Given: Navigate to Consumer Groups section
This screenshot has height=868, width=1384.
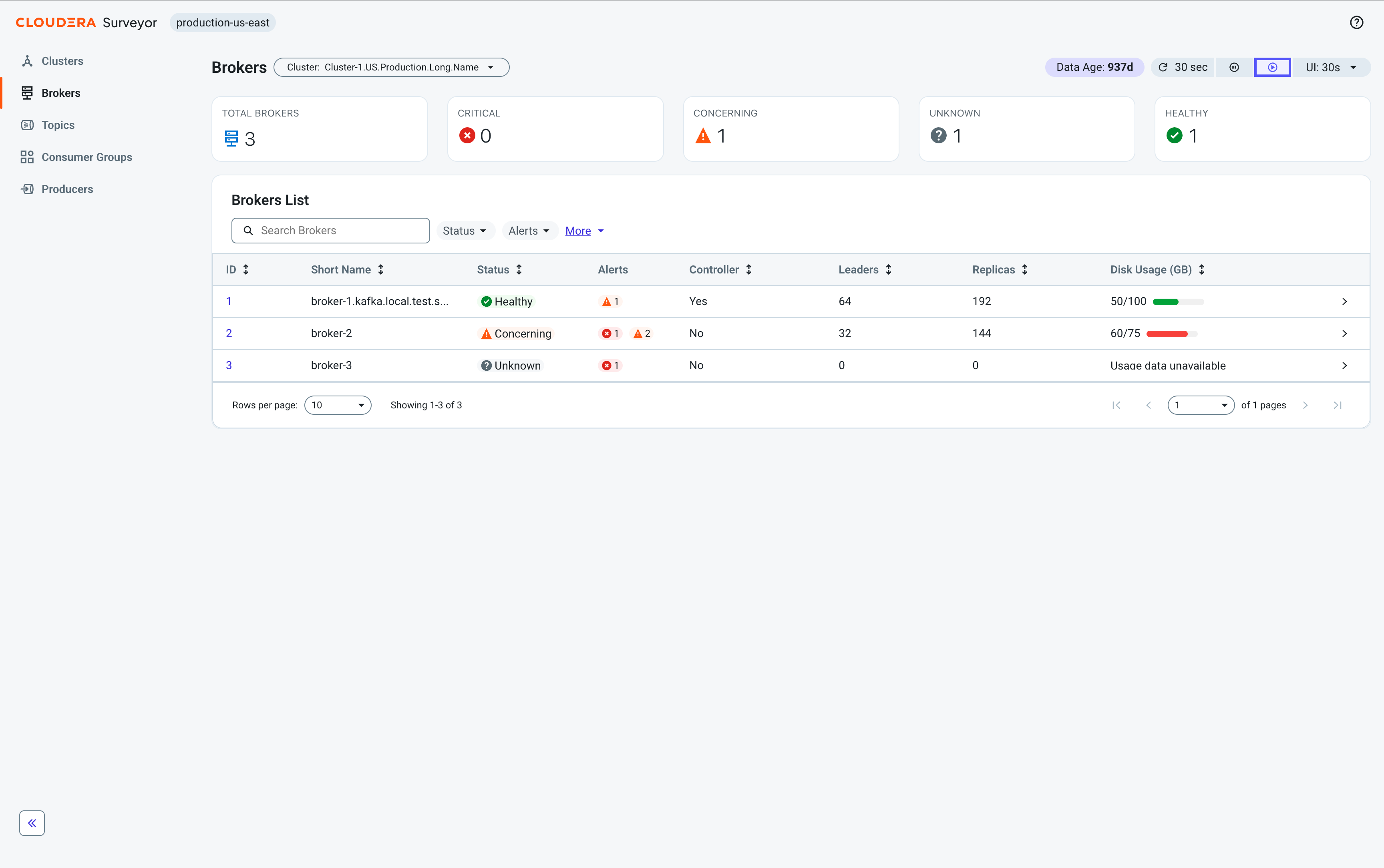Looking at the screenshot, I should 86,157.
